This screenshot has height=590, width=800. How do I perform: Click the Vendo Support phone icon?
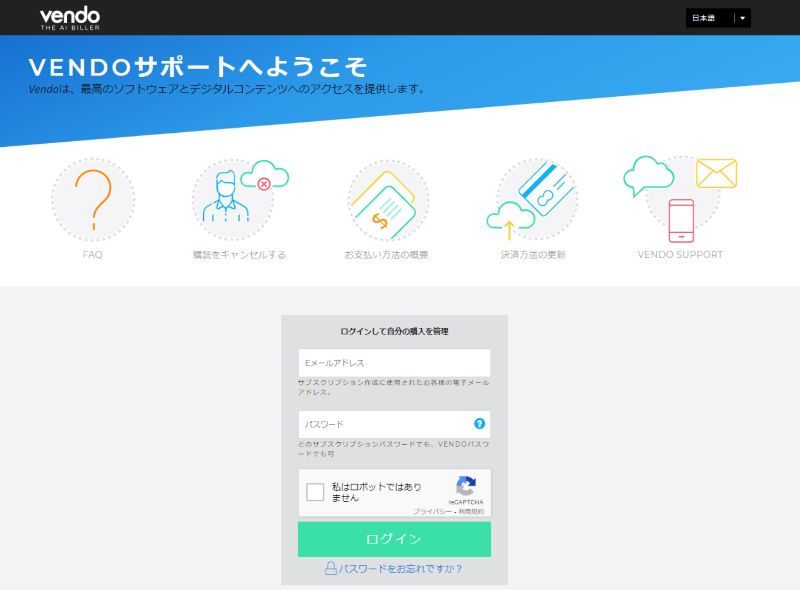[681, 221]
